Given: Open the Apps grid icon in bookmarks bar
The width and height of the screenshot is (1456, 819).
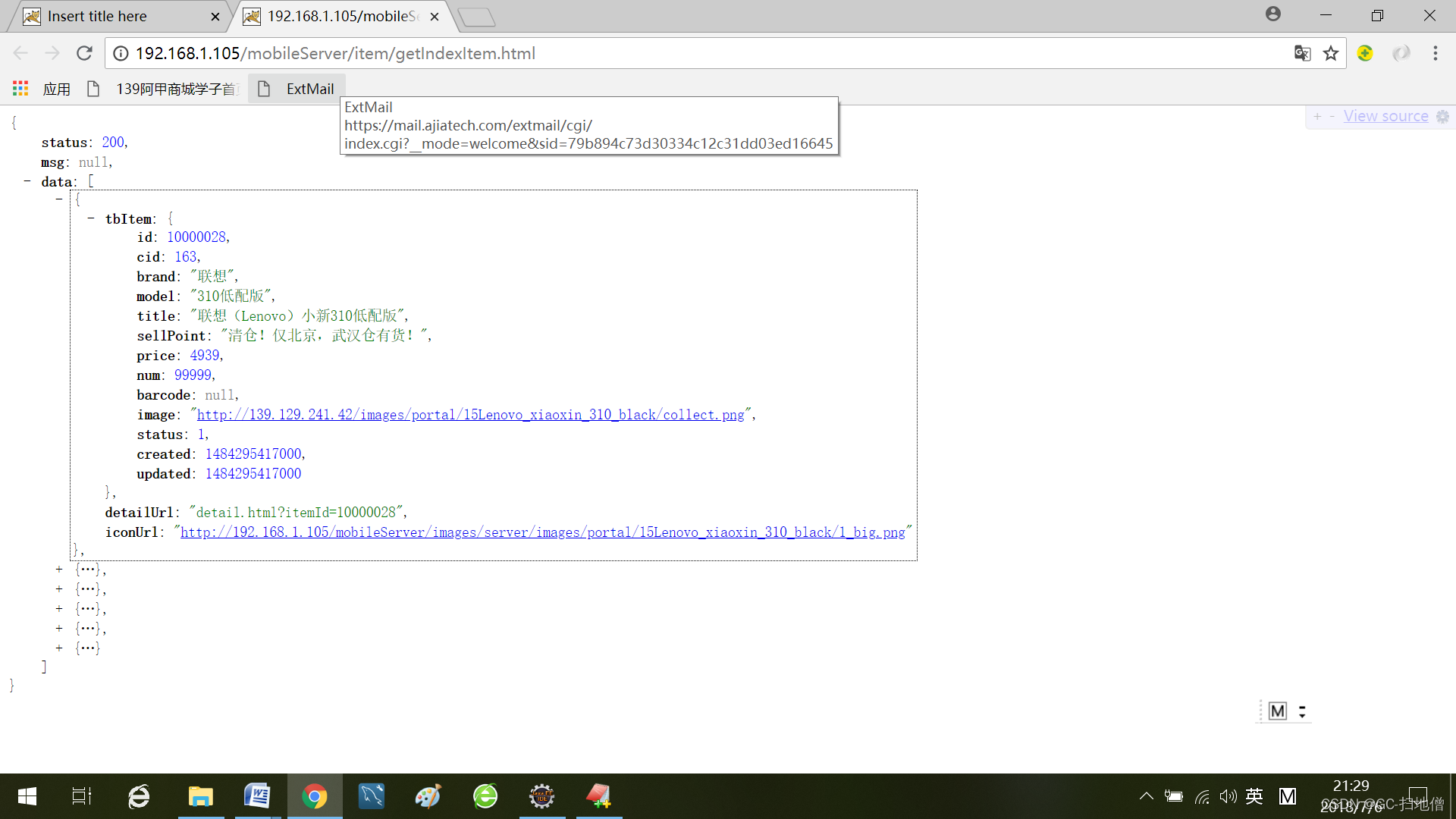Looking at the screenshot, I should coord(20,89).
